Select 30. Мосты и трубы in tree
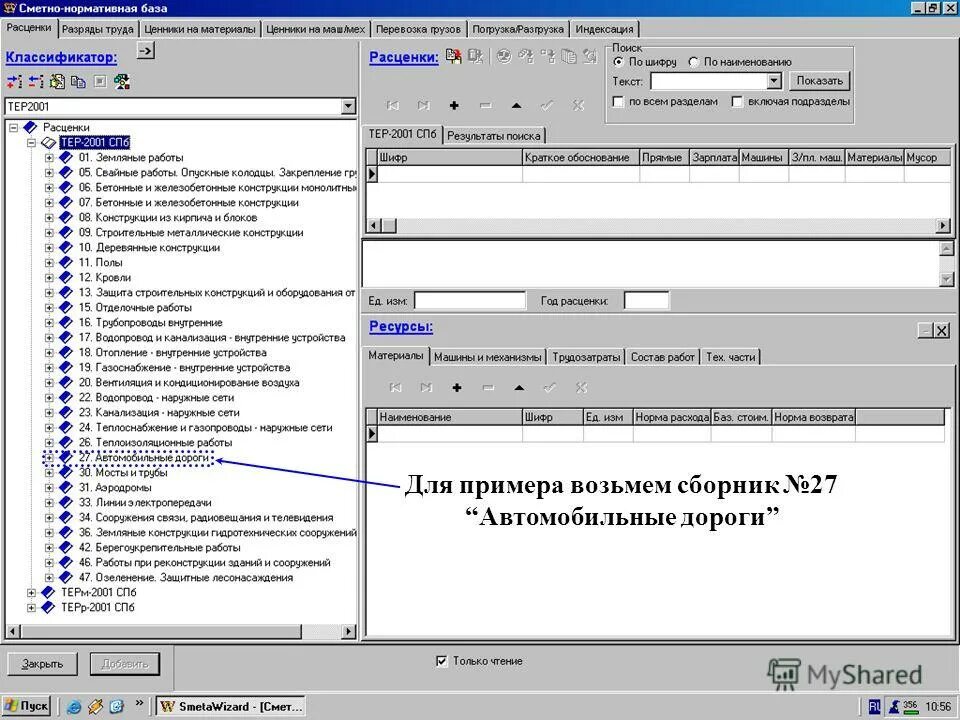The height and width of the screenshot is (720, 960). pos(123,473)
